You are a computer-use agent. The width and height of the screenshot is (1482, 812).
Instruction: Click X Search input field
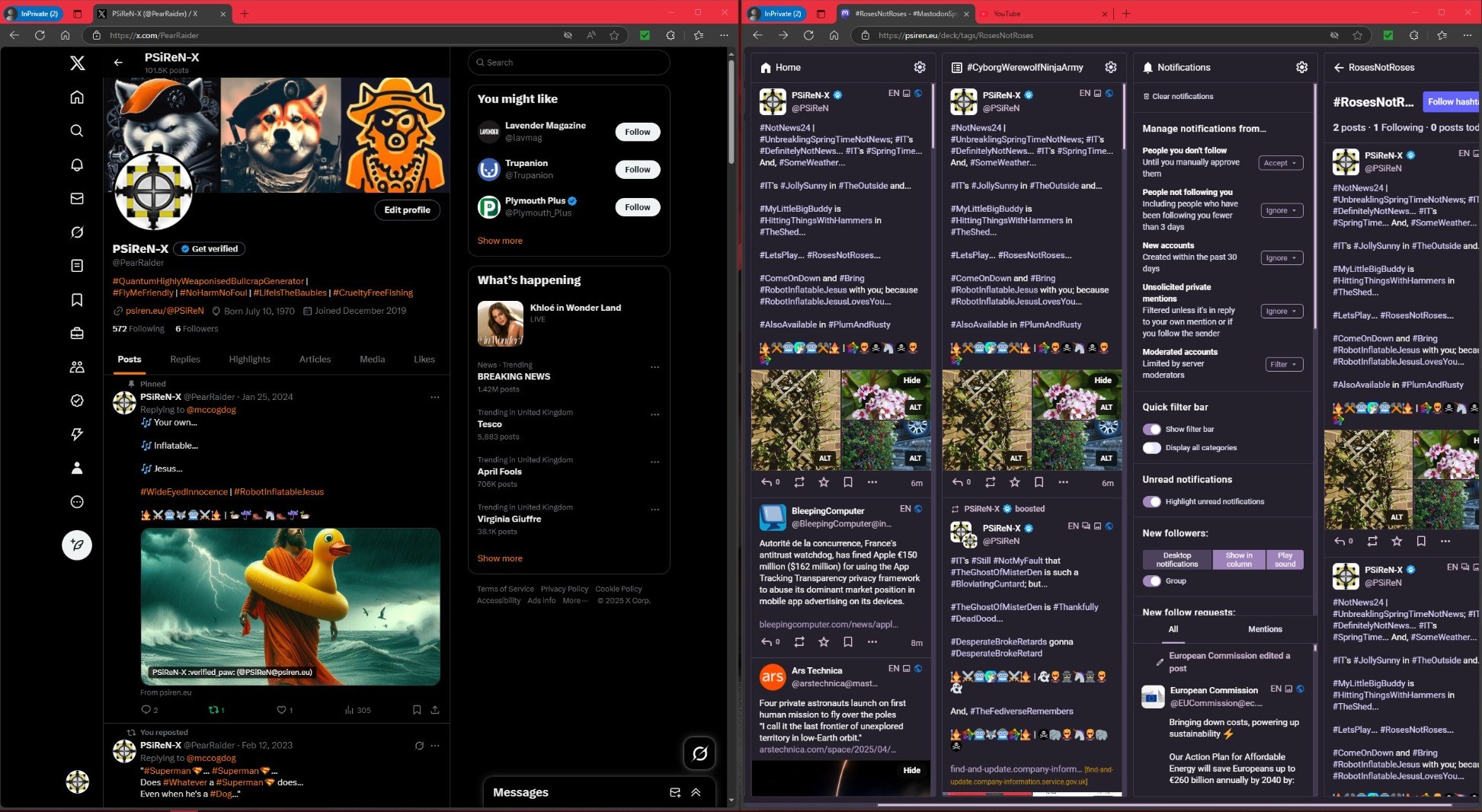coord(569,62)
